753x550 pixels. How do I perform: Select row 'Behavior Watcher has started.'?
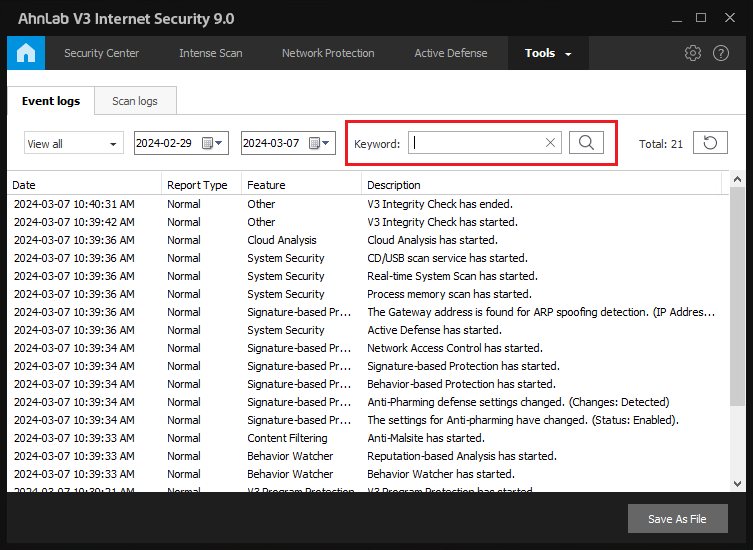tap(368, 474)
